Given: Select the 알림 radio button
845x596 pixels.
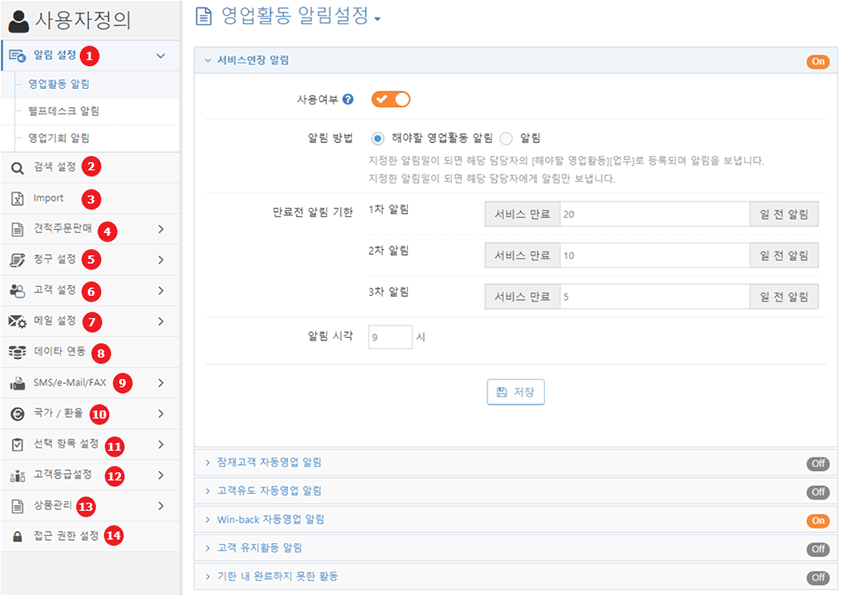Looking at the screenshot, I should (506, 138).
